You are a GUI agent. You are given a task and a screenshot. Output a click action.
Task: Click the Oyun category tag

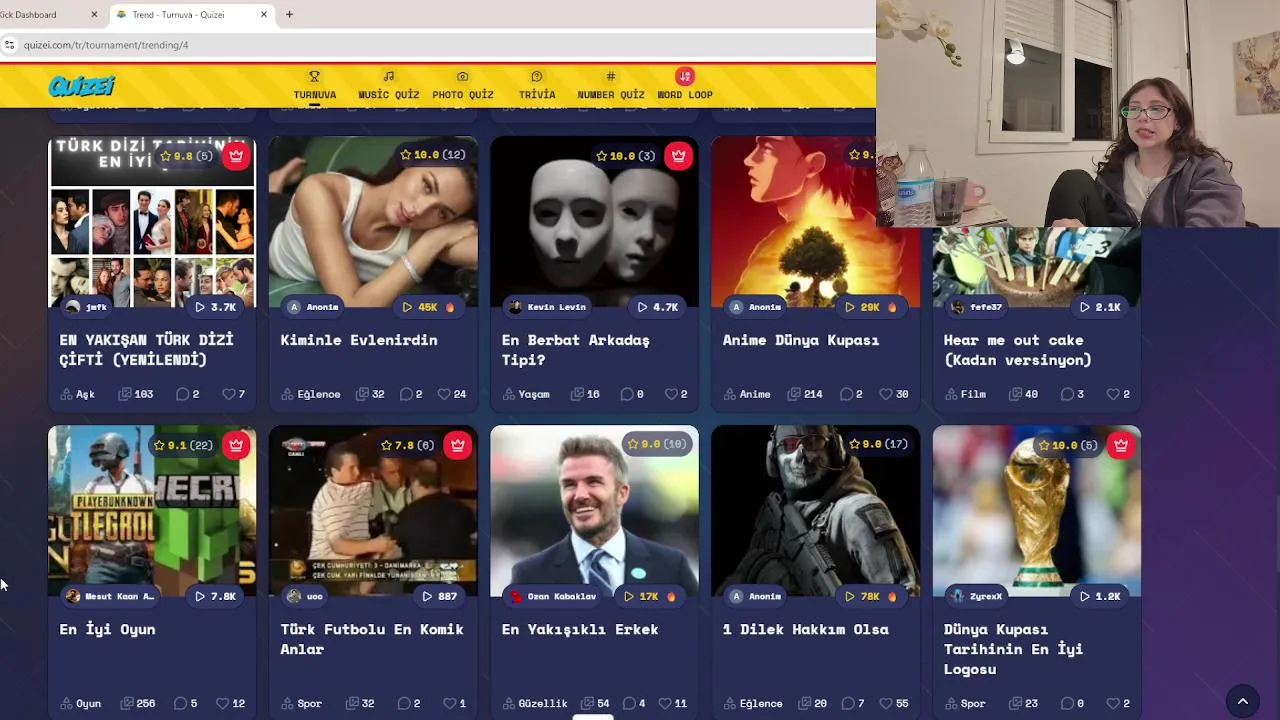click(x=81, y=703)
